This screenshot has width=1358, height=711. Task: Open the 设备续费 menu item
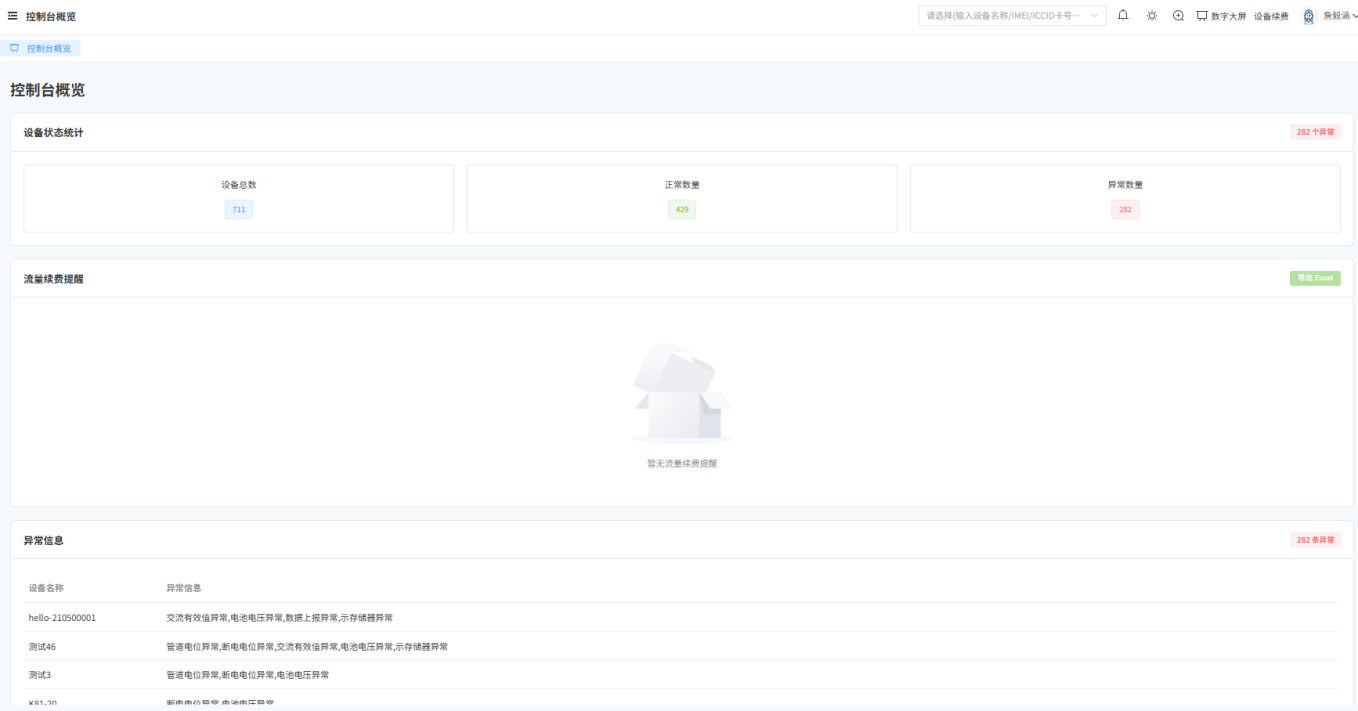[x=1271, y=16]
